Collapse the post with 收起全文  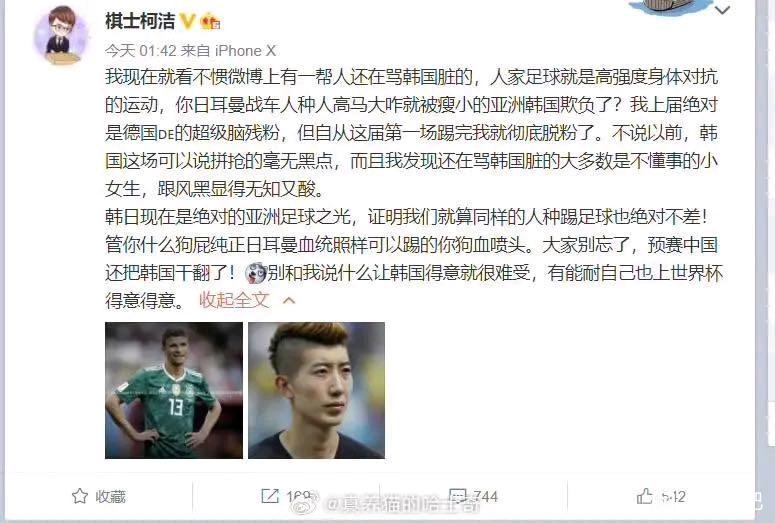(x=234, y=300)
